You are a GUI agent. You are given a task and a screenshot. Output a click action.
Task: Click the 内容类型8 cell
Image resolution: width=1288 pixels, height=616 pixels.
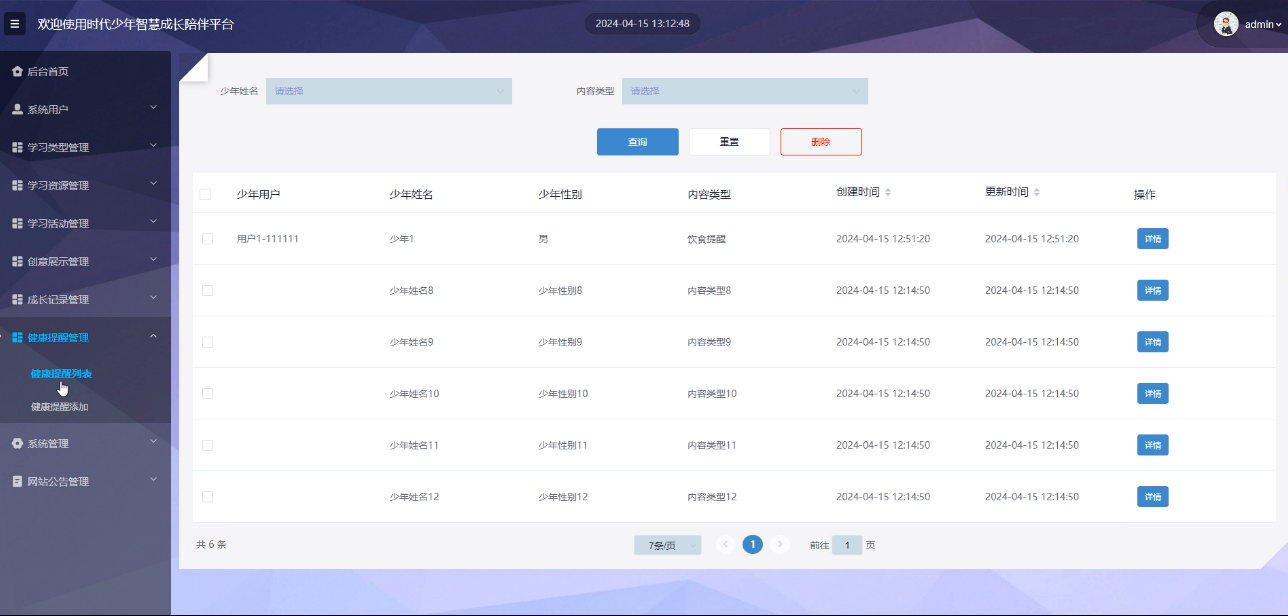709,291
